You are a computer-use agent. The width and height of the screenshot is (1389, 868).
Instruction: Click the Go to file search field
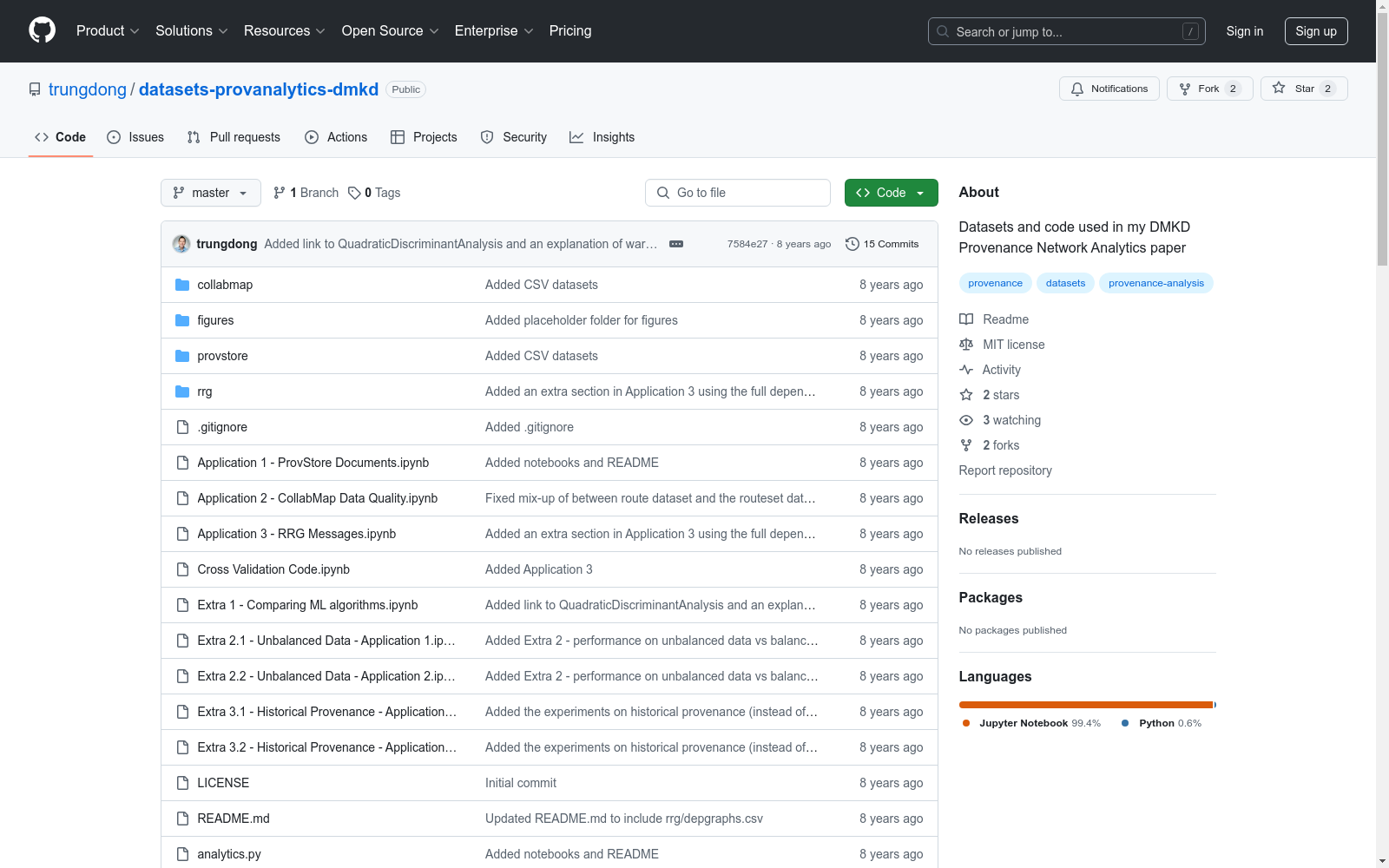(738, 193)
